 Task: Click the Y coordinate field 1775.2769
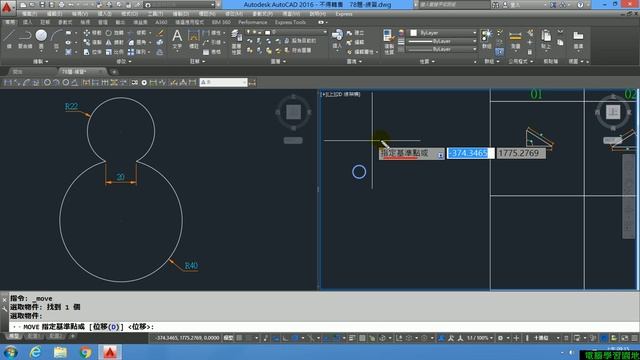pos(520,153)
